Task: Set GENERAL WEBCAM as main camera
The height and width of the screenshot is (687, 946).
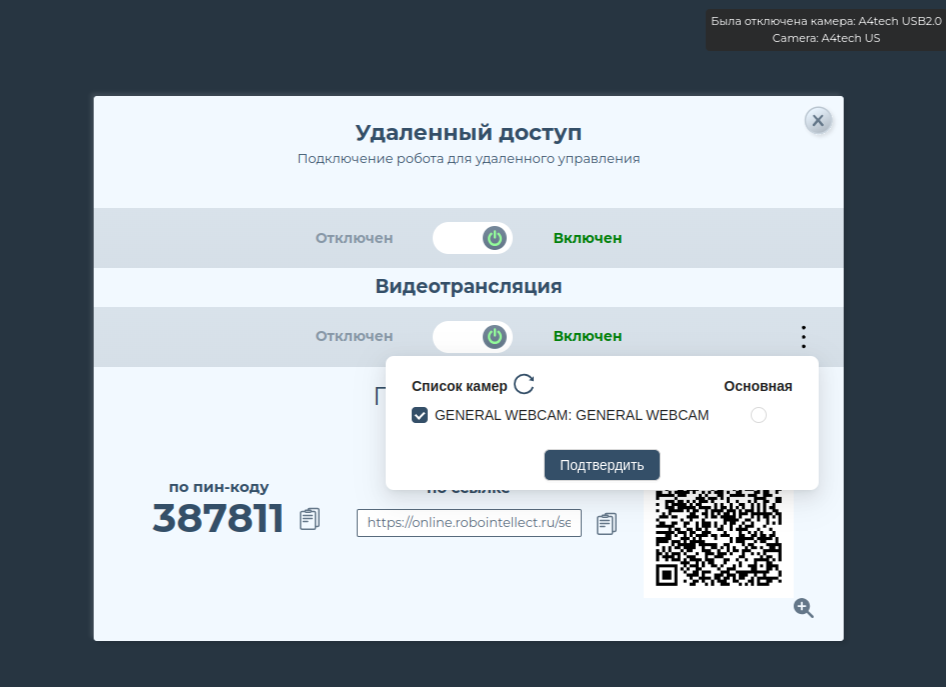Action: [x=758, y=415]
